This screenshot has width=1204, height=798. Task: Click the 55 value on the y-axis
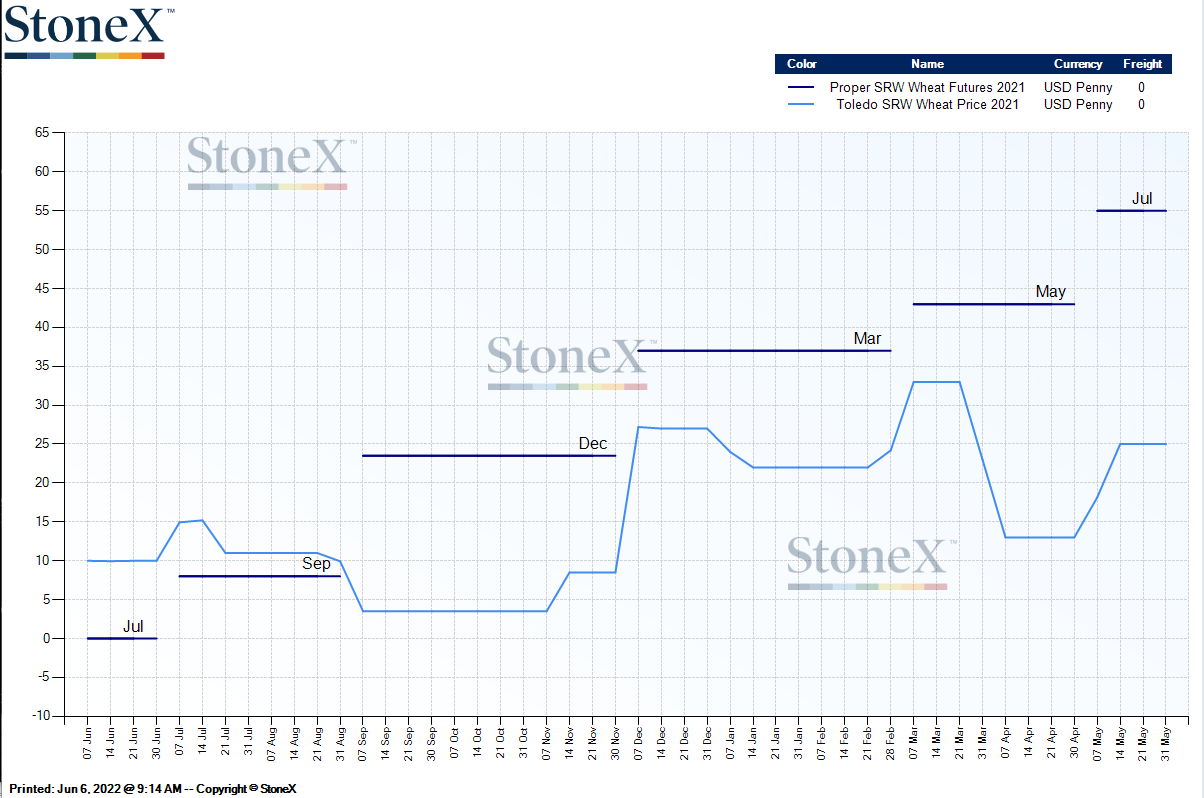tap(42, 210)
